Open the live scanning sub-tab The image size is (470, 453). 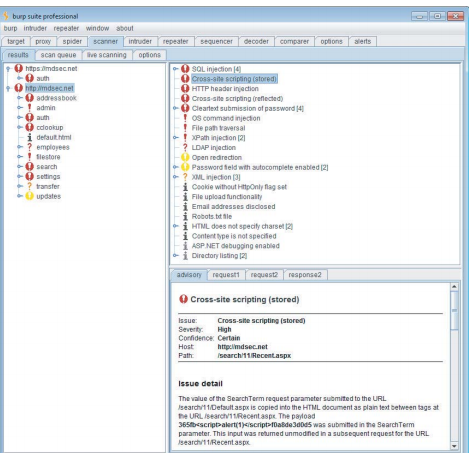pos(107,55)
